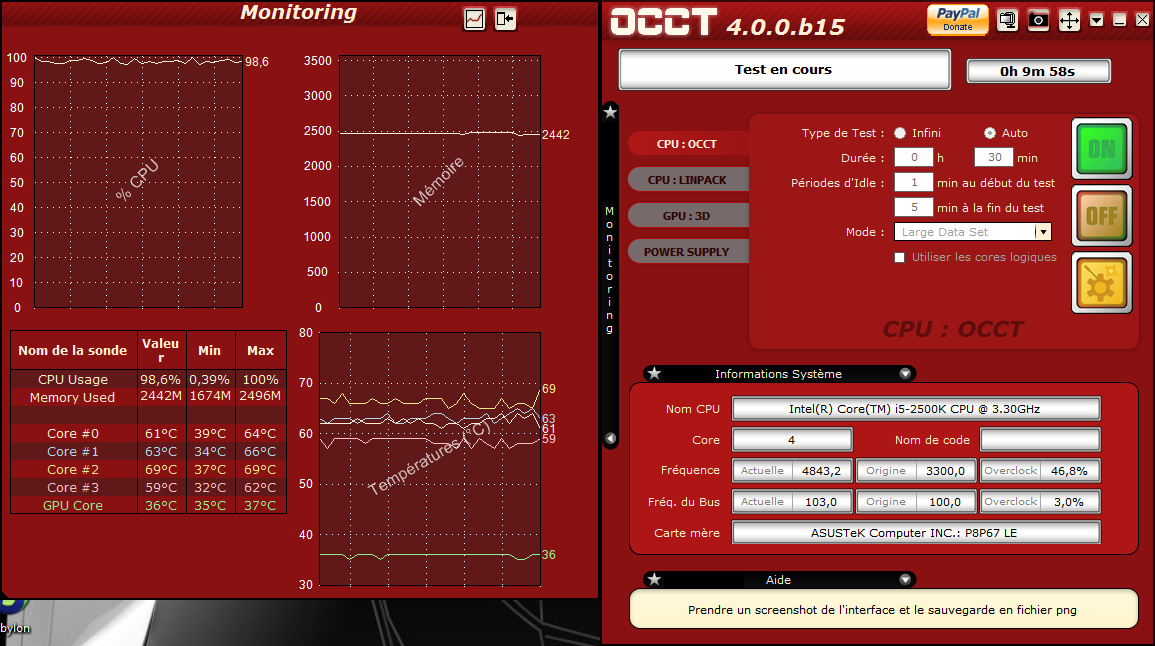
Task: Click the graph display icon in Monitoring
Action: [474, 19]
